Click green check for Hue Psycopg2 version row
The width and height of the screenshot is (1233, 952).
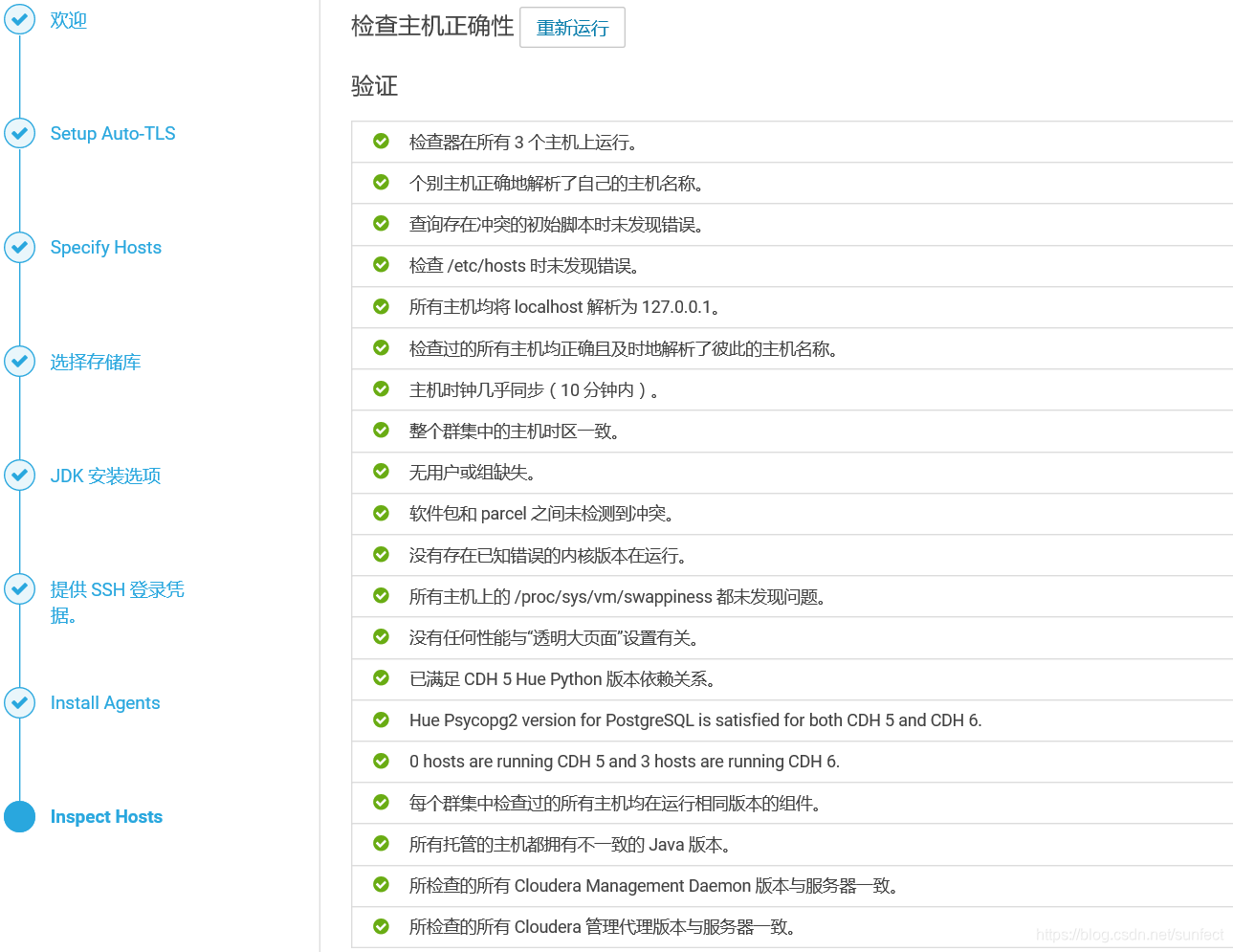click(x=381, y=720)
